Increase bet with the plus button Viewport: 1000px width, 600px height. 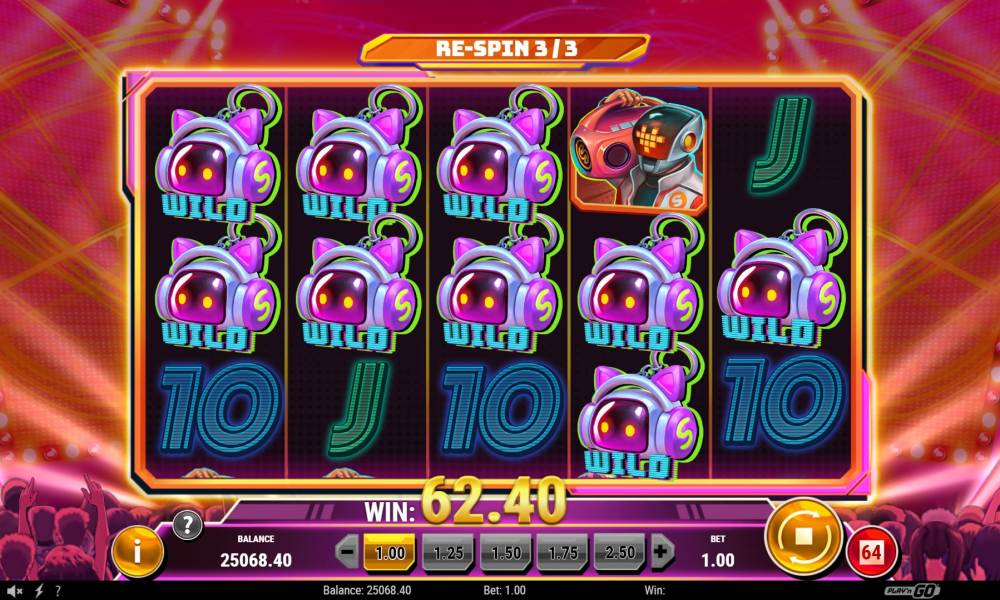(x=662, y=551)
